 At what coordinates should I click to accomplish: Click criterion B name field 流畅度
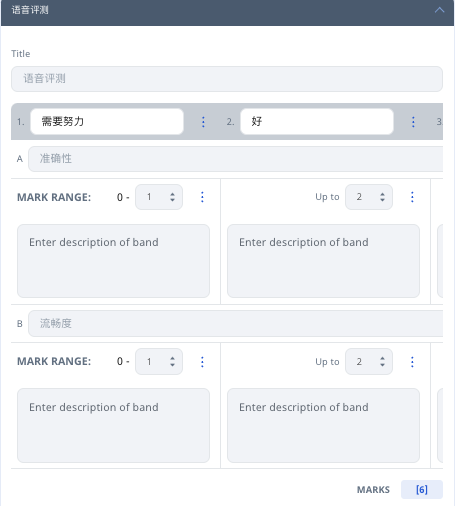(236, 323)
